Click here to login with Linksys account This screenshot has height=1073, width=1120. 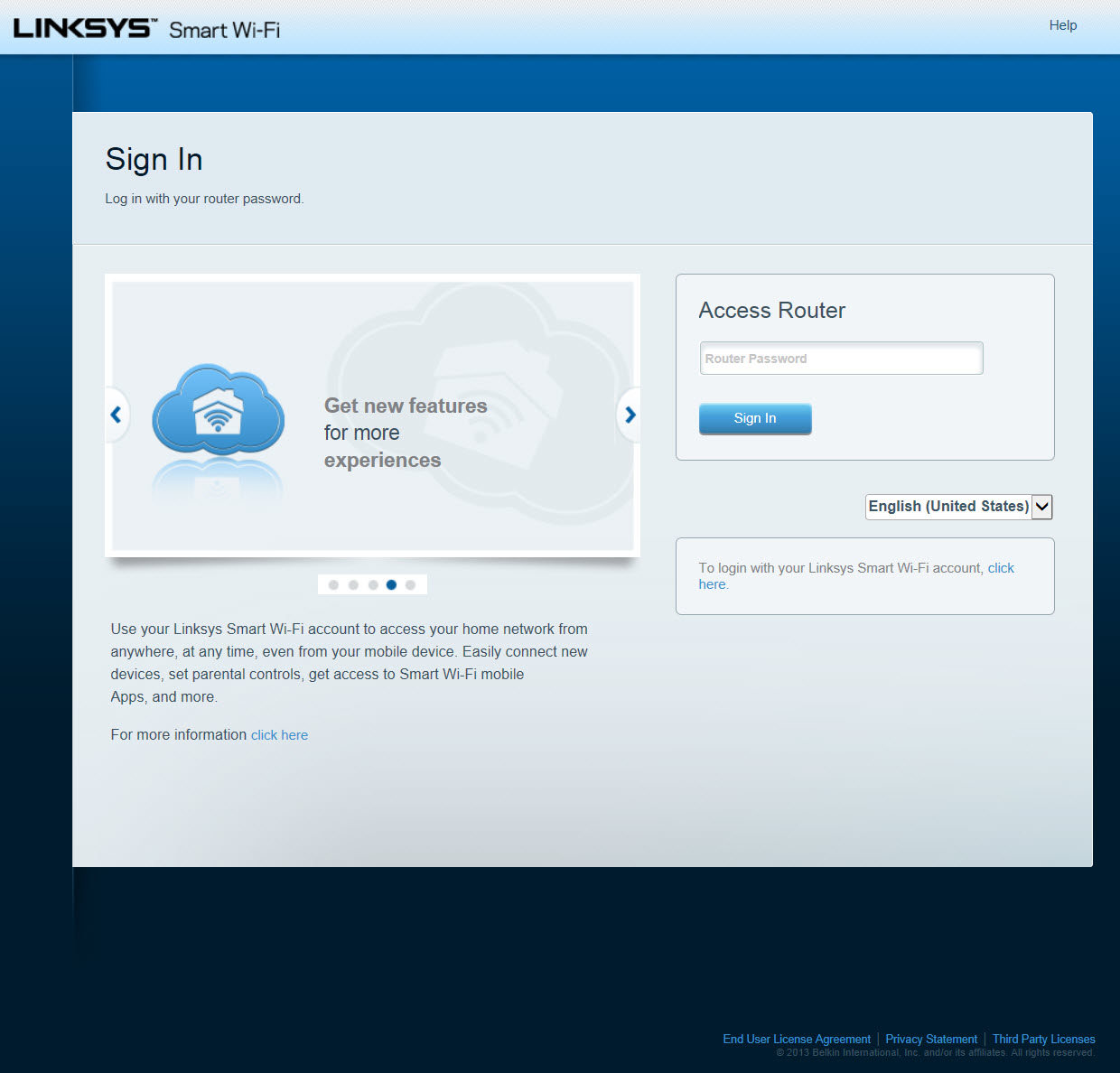click(1001, 568)
